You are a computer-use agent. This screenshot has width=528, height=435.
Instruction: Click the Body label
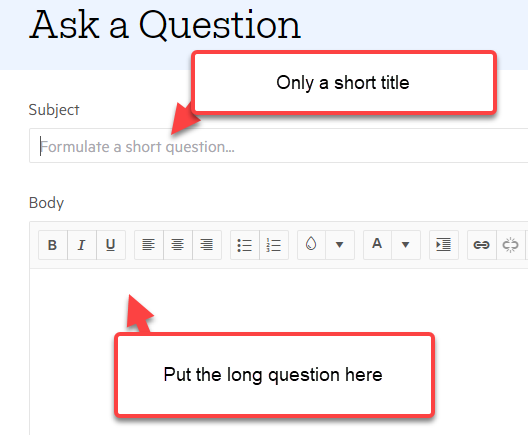[x=46, y=203]
